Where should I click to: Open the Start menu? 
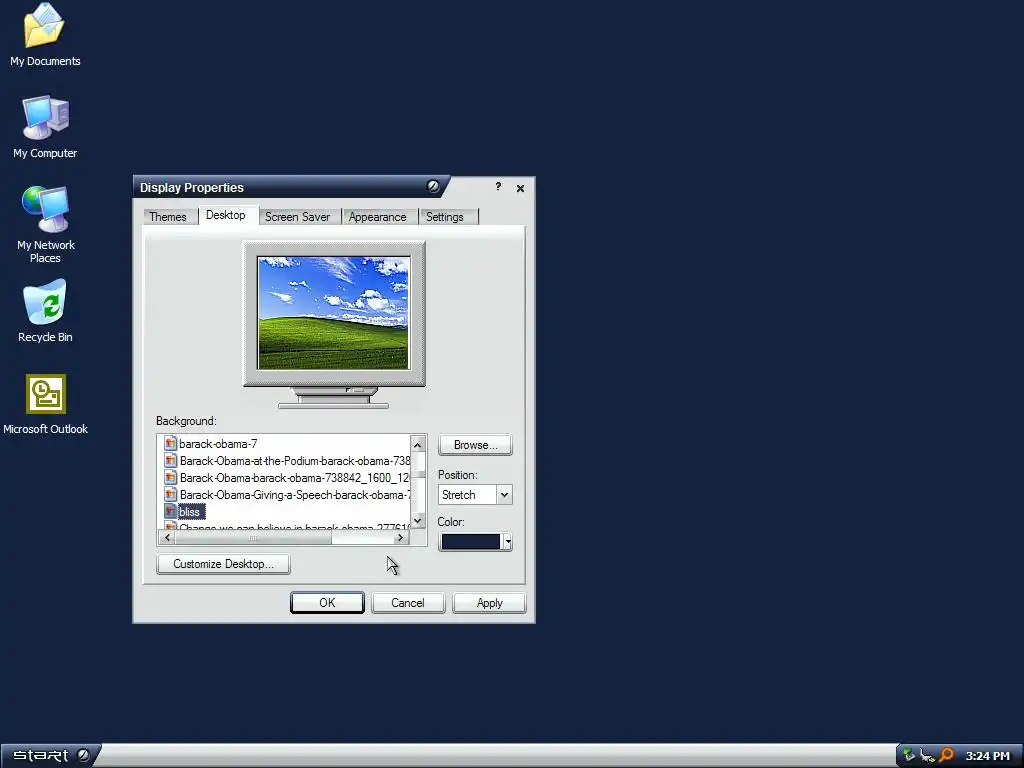[x=50, y=756]
